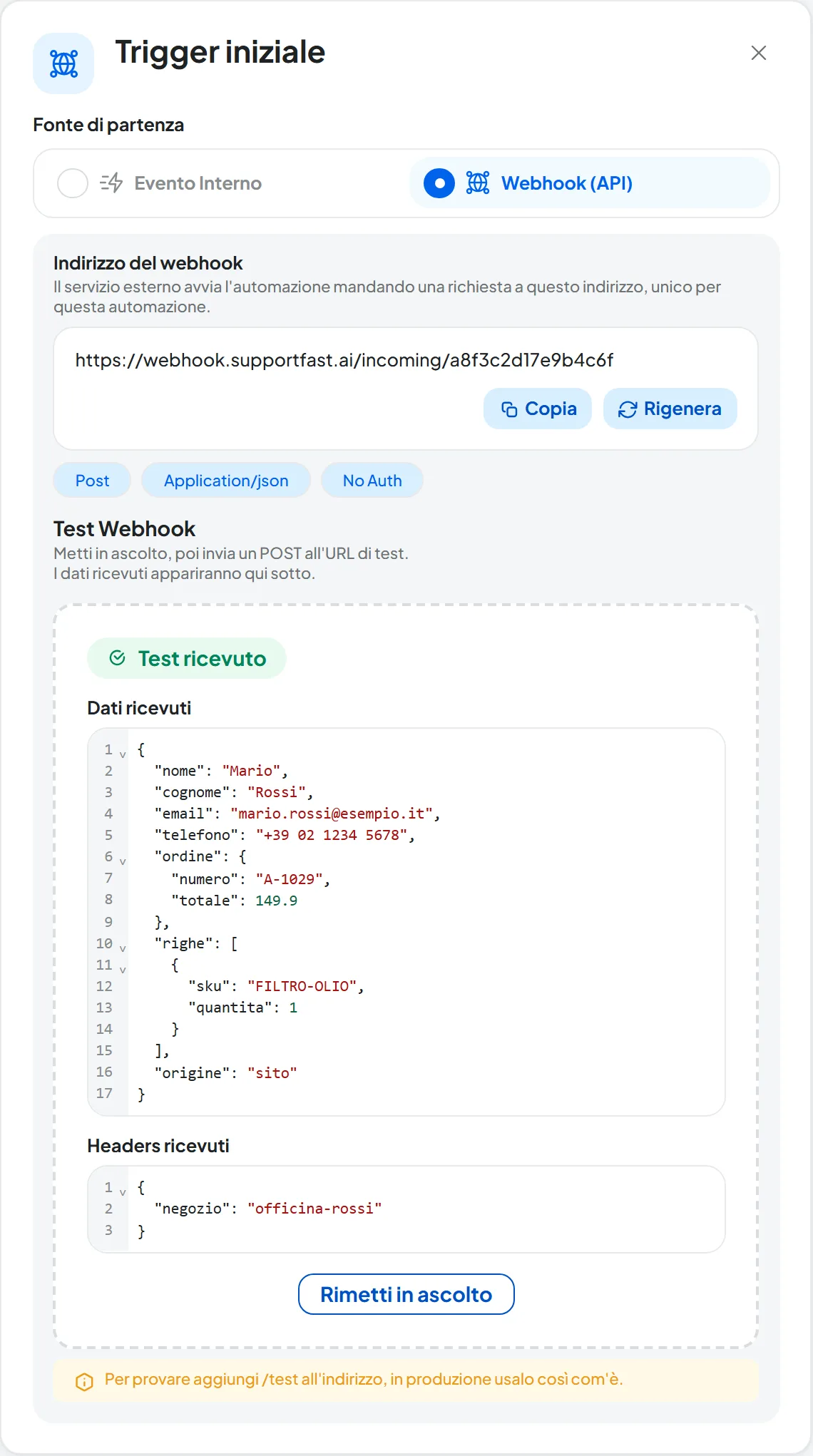This screenshot has height=1456, width=813.
Task: Click the checkmark icon in Test ricevuto
Action: [x=118, y=658]
